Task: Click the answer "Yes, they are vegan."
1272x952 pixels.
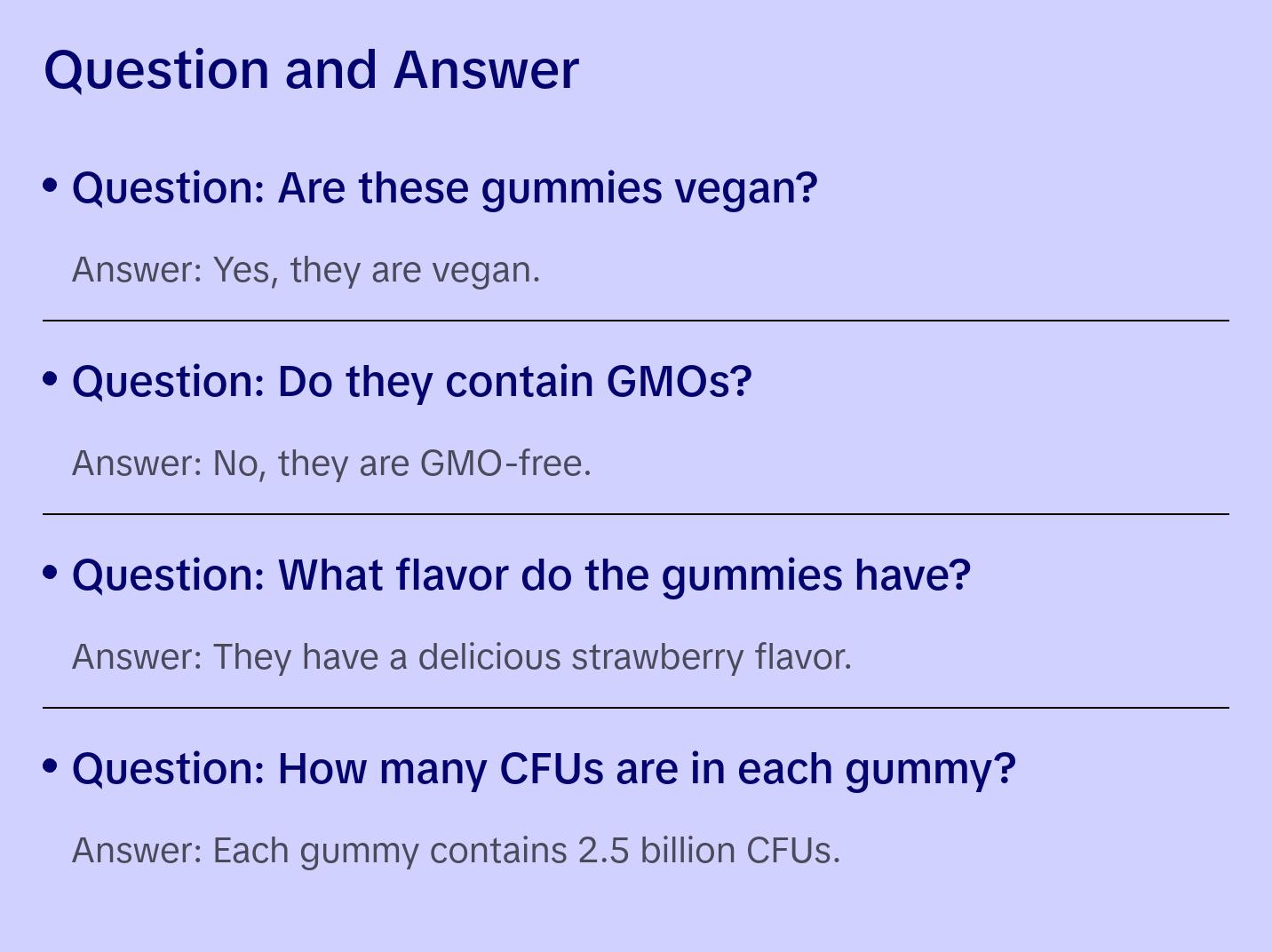Action: [x=306, y=270]
